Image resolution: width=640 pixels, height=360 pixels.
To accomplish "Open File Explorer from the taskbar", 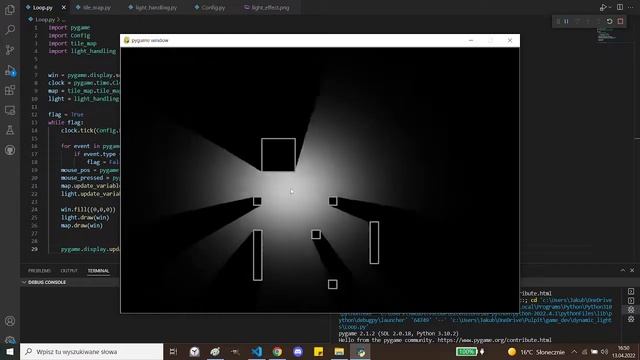I will 339,351.
